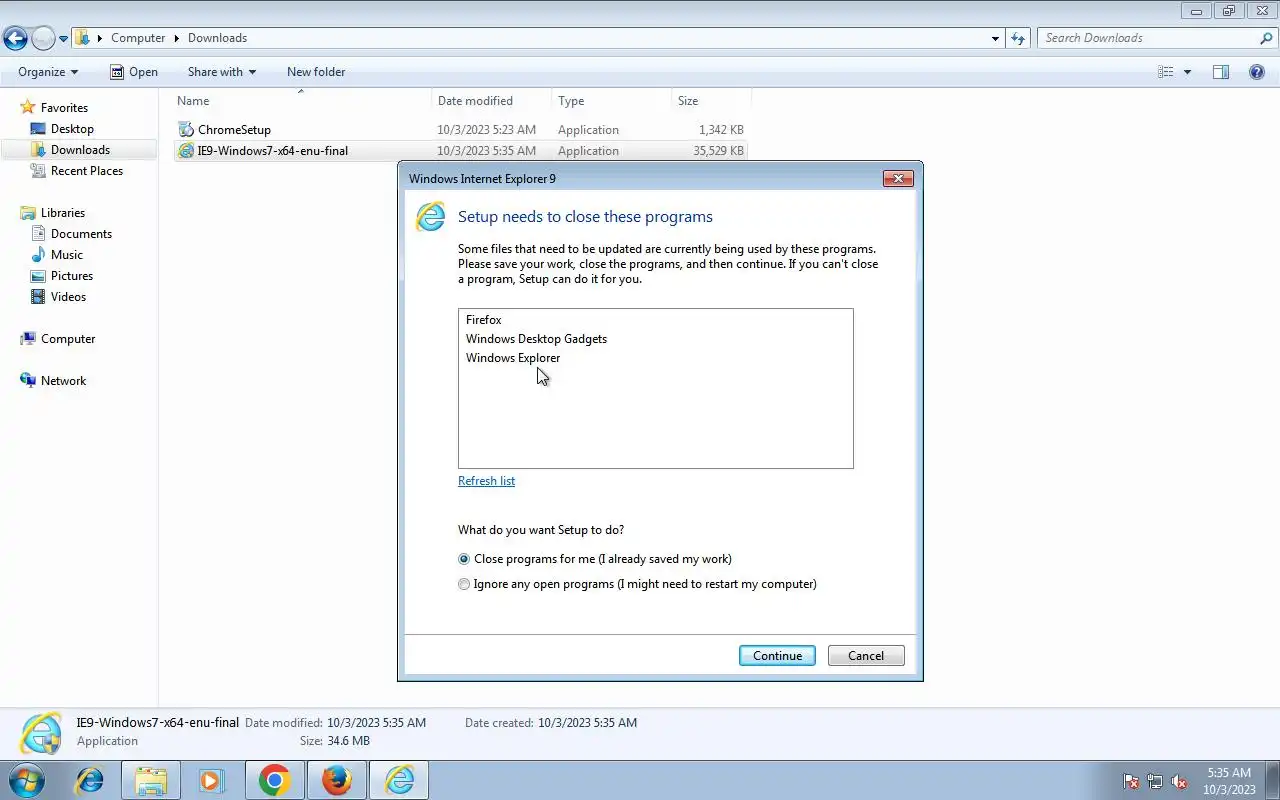
Task: Click the Action Center flag tray icon
Action: 1131,782
